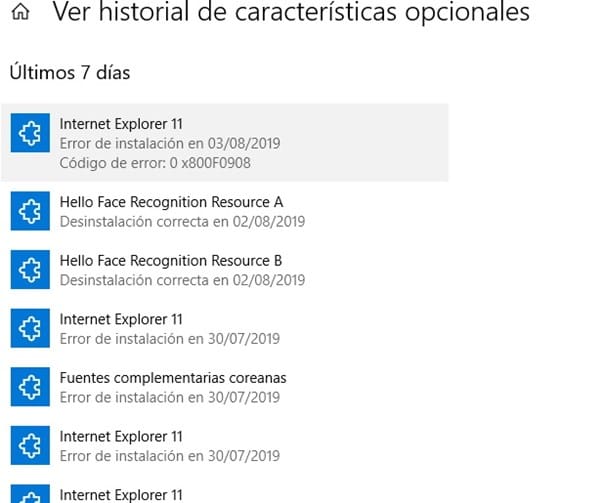The width and height of the screenshot is (600, 503).
Task: Click the icon of Internet Explorer 11 below Fuentes complementarias
Action: [x=29, y=446]
